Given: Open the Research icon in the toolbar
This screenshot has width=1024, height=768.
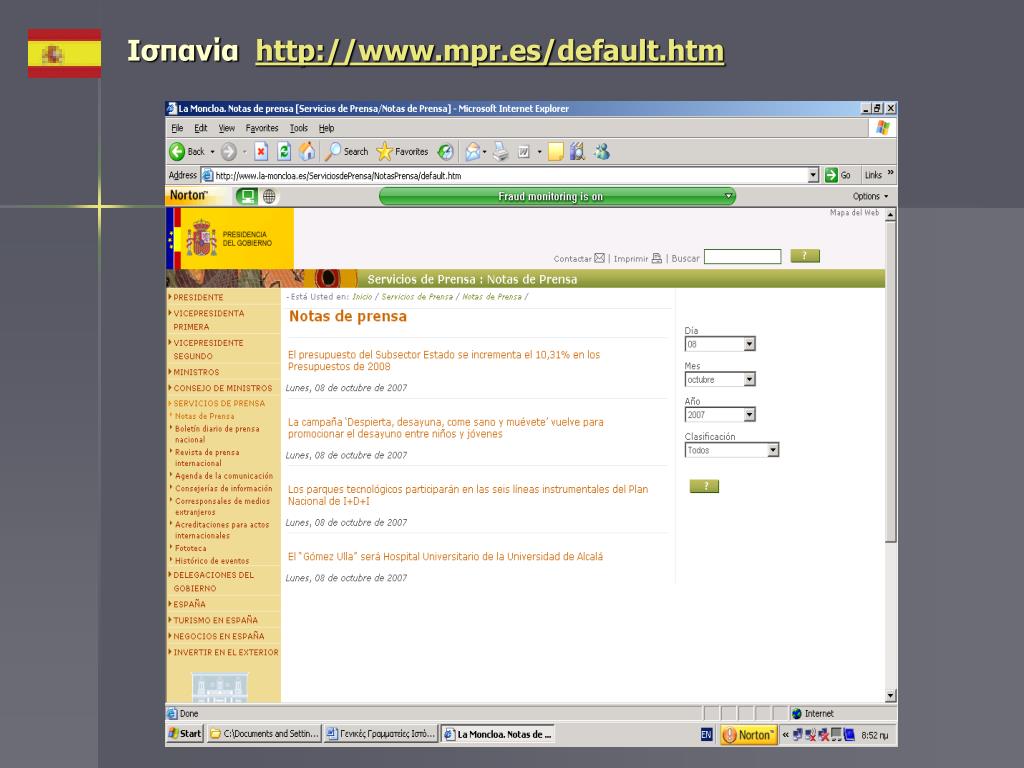Looking at the screenshot, I should 577,152.
